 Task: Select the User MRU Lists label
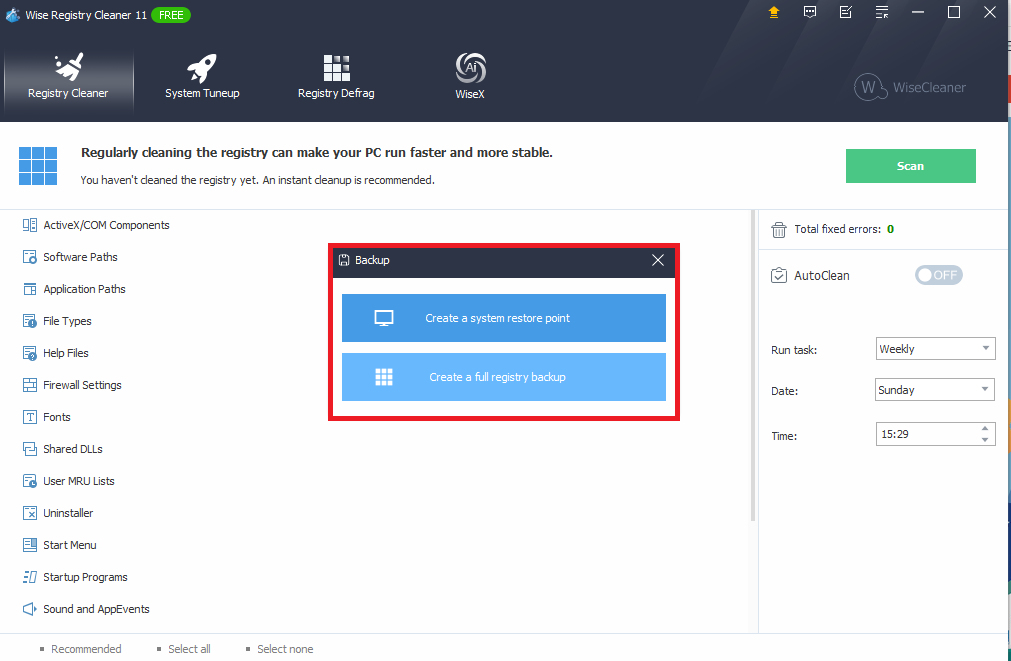click(79, 481)
